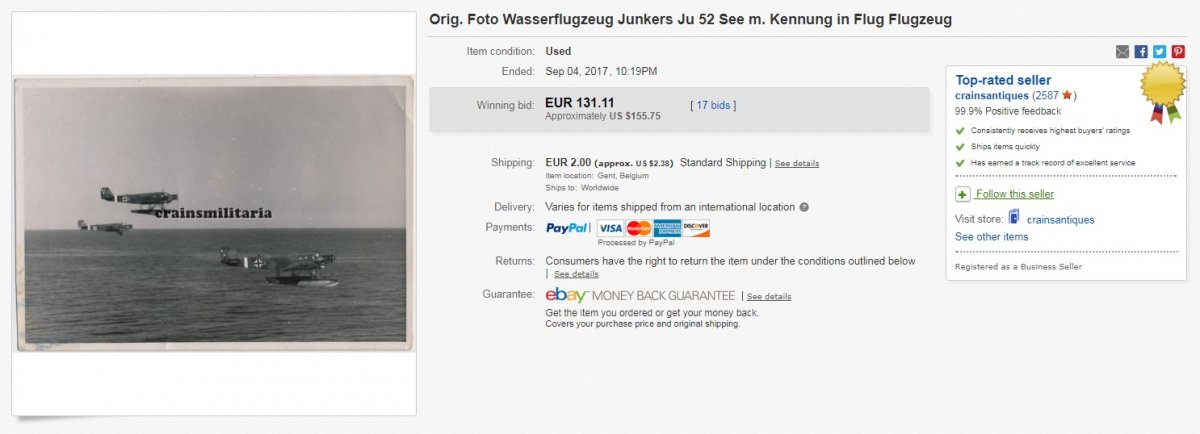Click the store icon beside crainsantiques
Image resolution: width=1200 pixels, height=434 pixels.
click(1014, 218)
